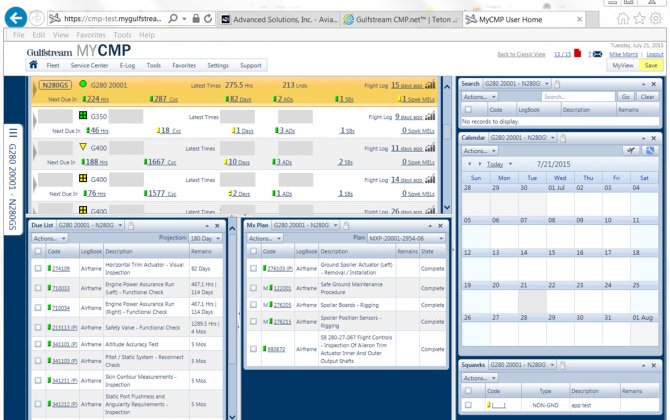Check the NON-GND squawk row checkbox
The height and width of the screenshot is (420, 670).
(468, 405)
